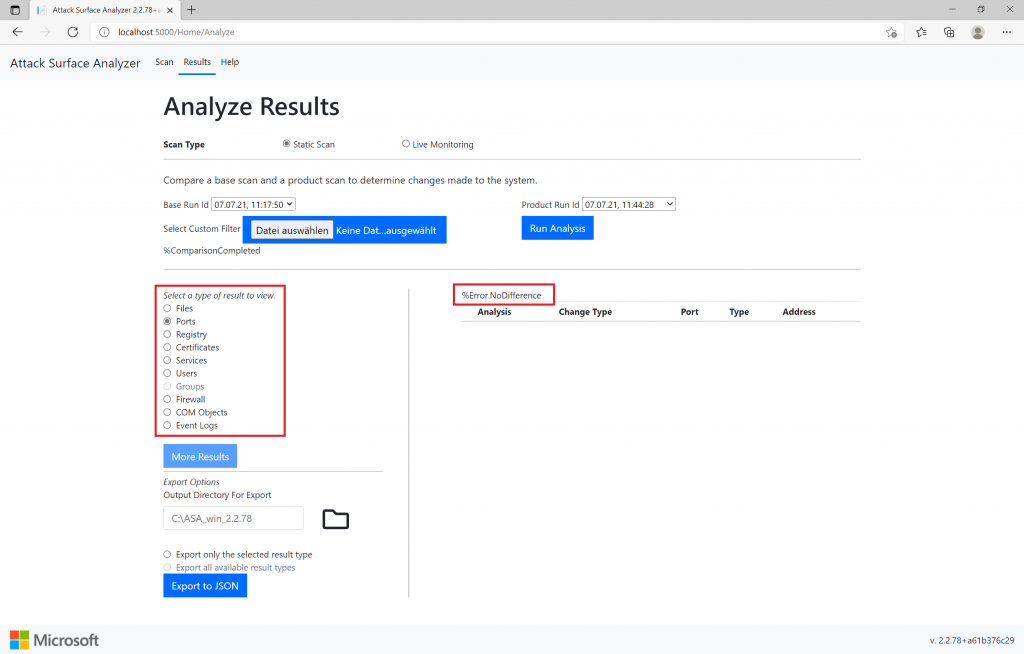Open the Favorites list icon
The width and height of the screenshot is (1024, 654).
tap(921, 32)
